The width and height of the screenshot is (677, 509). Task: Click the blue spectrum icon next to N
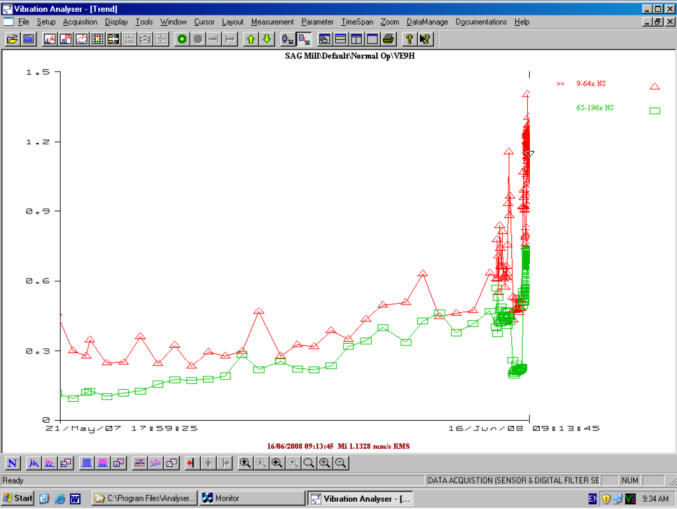point(34,463)
